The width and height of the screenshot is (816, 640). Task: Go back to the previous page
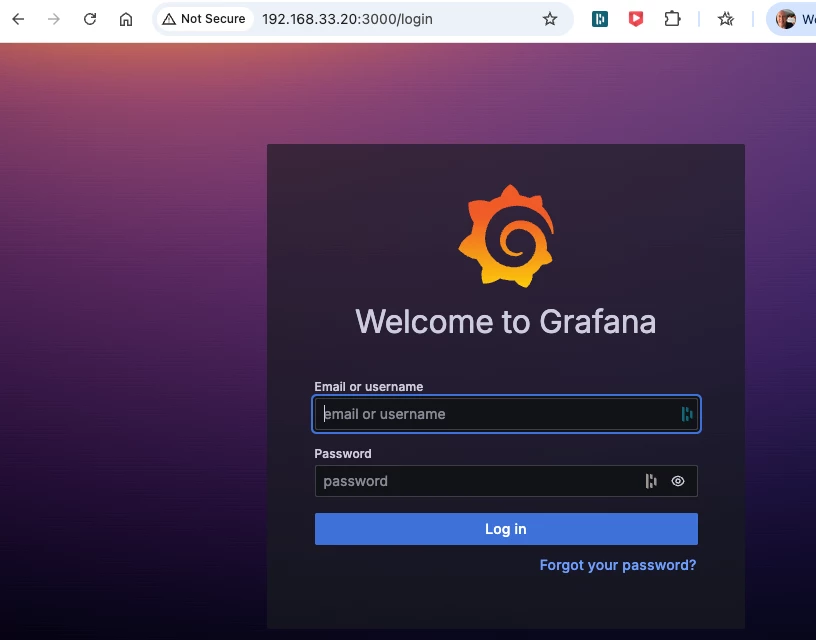tap(18, 19)
